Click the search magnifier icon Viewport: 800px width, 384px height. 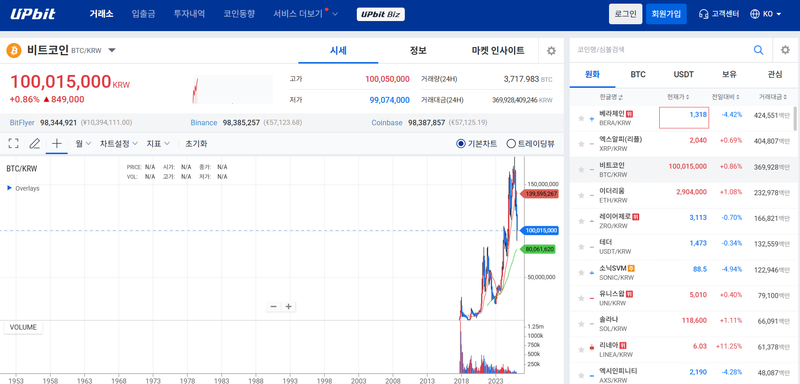tap(759, 50)
